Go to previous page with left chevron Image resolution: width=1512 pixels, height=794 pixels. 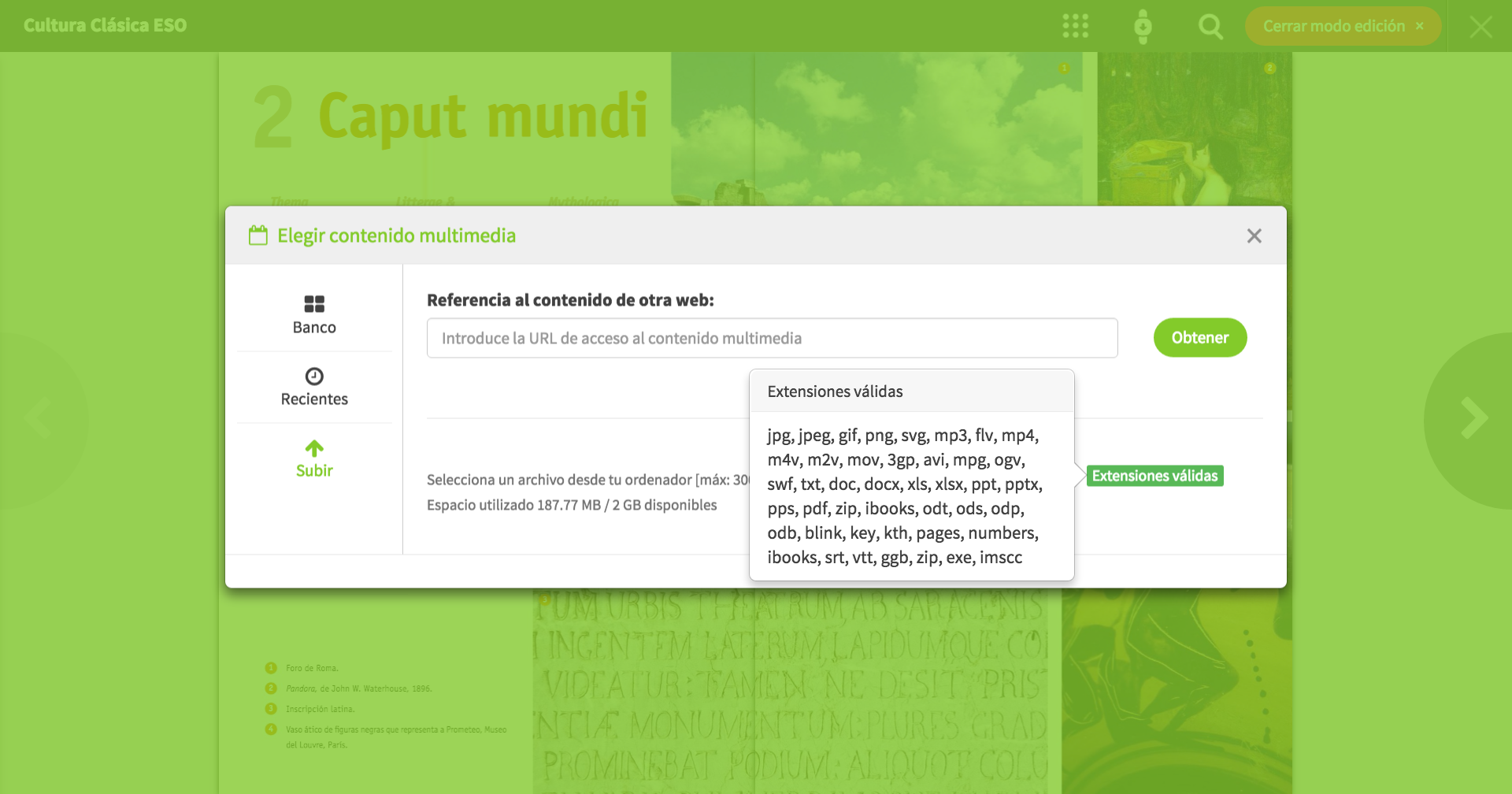point(38,418)
